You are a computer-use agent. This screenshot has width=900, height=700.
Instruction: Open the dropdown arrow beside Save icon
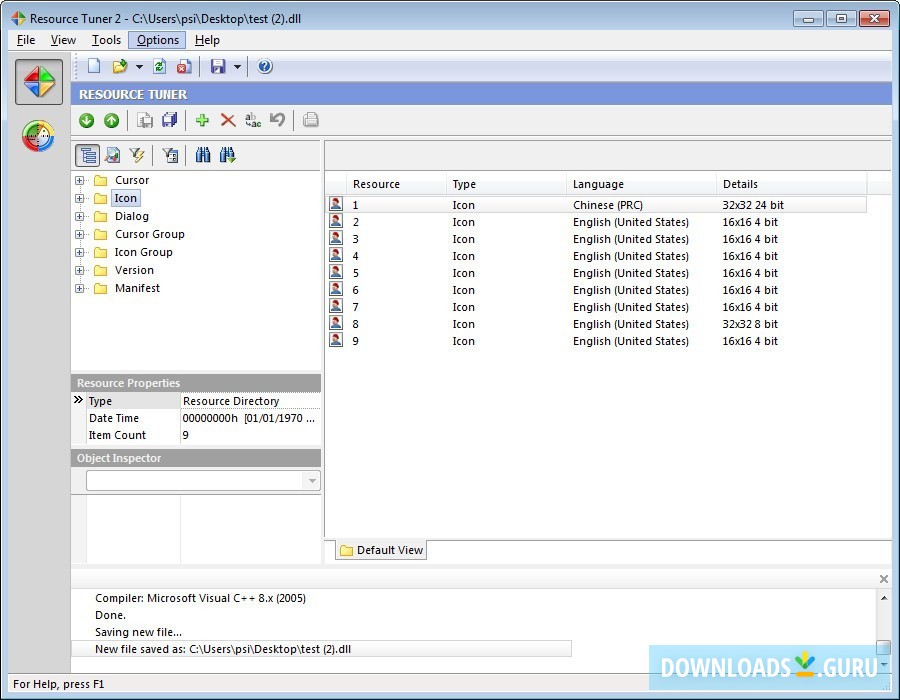[x=237, y=67]
